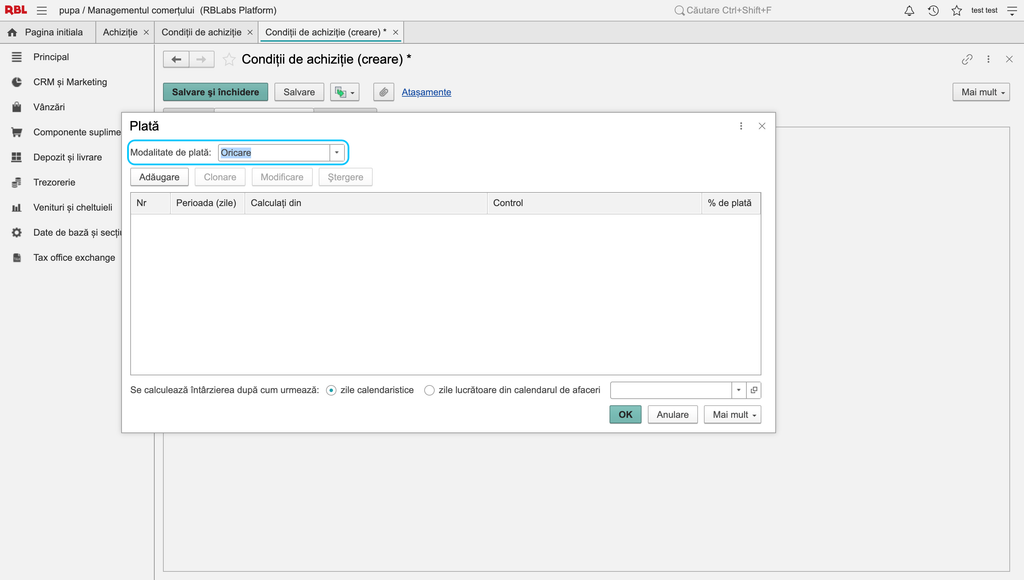Add form to favorites with star
This screenshot has height=580, width=1024.
point(229,59)
